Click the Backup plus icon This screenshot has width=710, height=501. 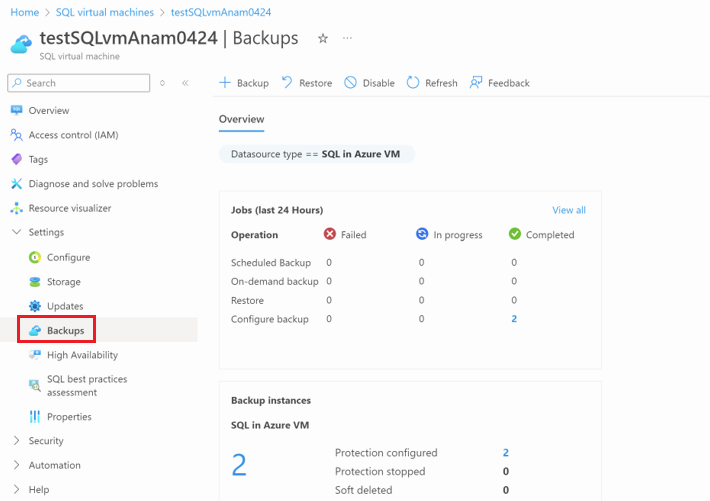coord(225,83)
